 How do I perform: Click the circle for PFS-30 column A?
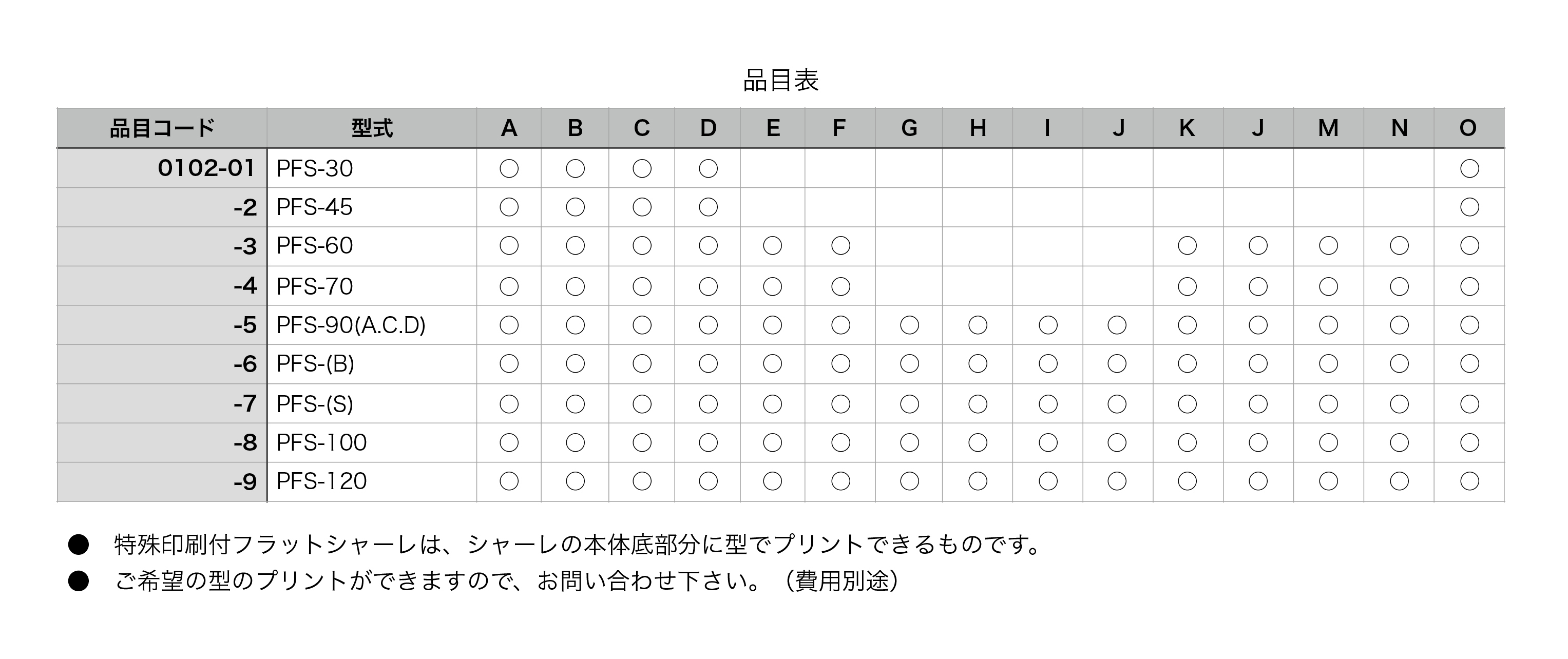(x=509, y=168)
